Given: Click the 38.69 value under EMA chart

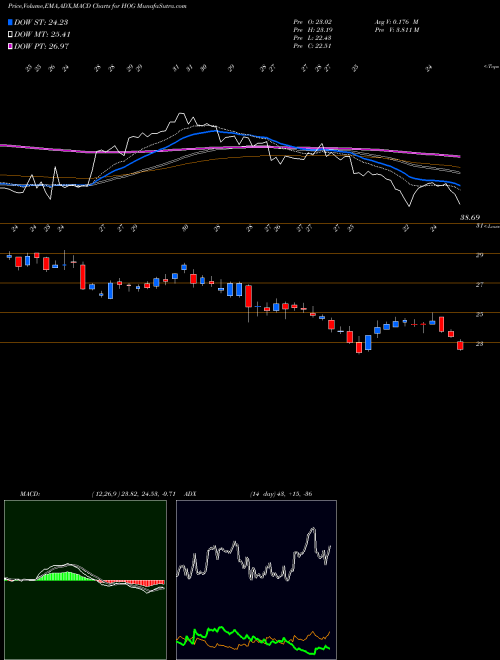Looking at the screenshot, I should click(470, 218).
